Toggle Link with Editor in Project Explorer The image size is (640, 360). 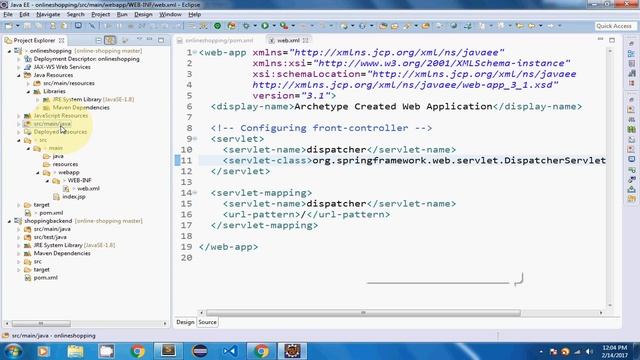[x=110, y=40]
